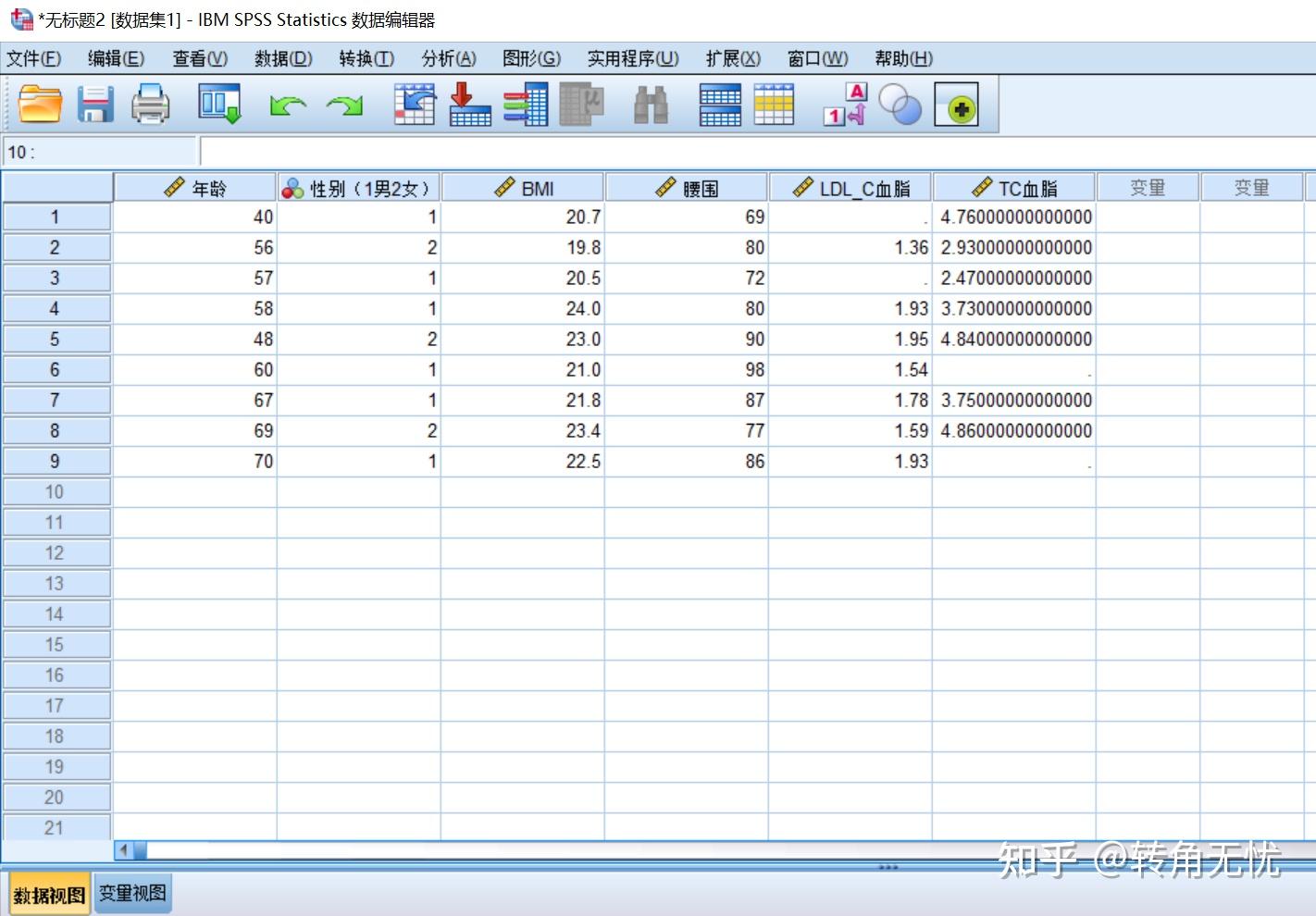This screenshot has width=1316, height=916.
Task: Open the 分析(A) menu
Action: (447, 58)
